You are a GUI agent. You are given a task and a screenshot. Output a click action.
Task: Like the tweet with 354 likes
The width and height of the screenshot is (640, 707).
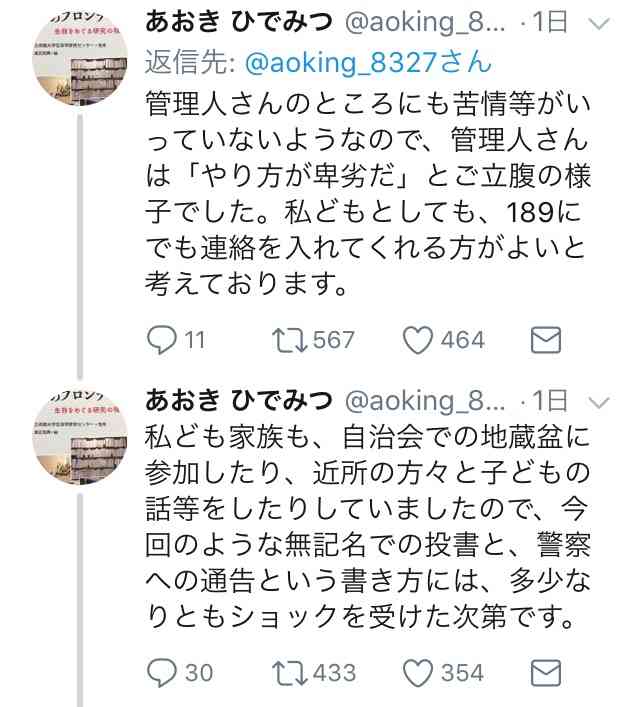pyautogui.click(x=419, y=671)
